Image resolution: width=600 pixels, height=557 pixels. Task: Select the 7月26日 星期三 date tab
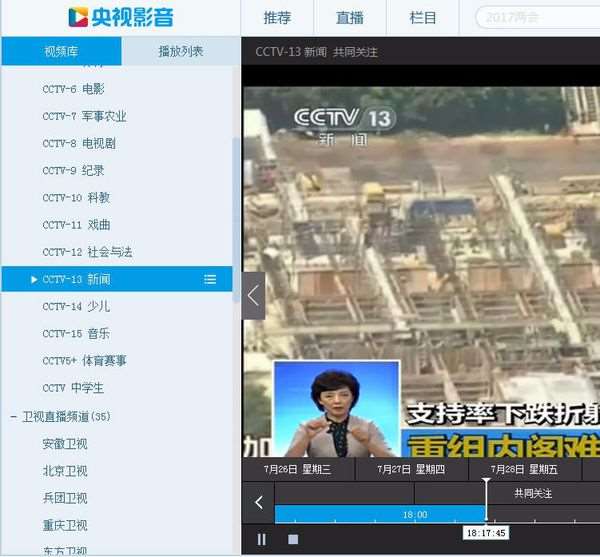(x=298, y=469)
